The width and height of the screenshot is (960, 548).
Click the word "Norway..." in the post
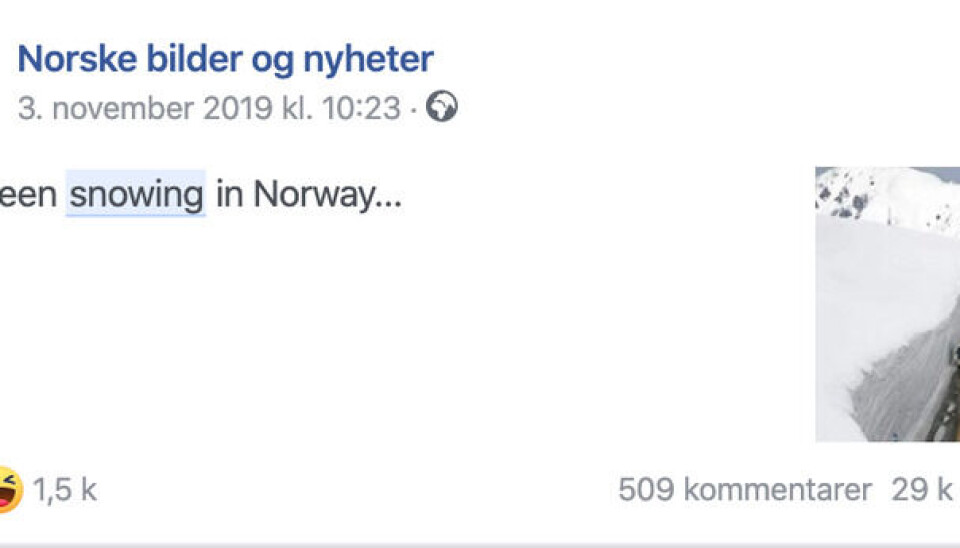tap(327, 194)
